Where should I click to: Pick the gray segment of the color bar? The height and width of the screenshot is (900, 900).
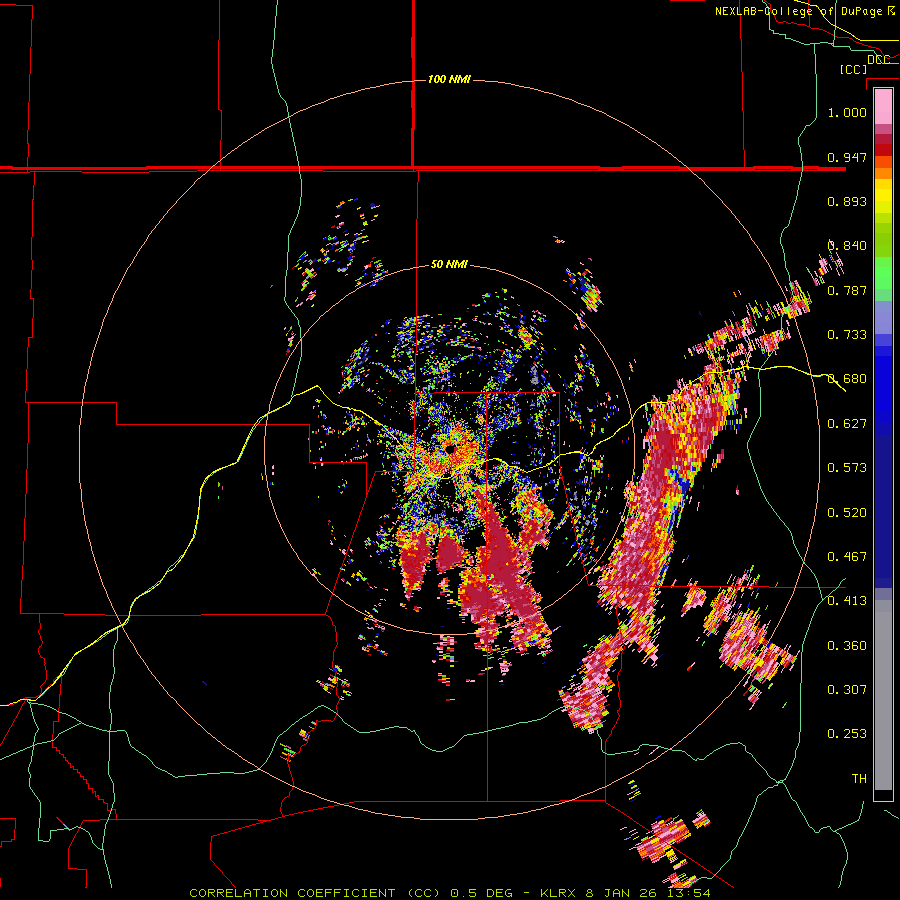point(883,695)
